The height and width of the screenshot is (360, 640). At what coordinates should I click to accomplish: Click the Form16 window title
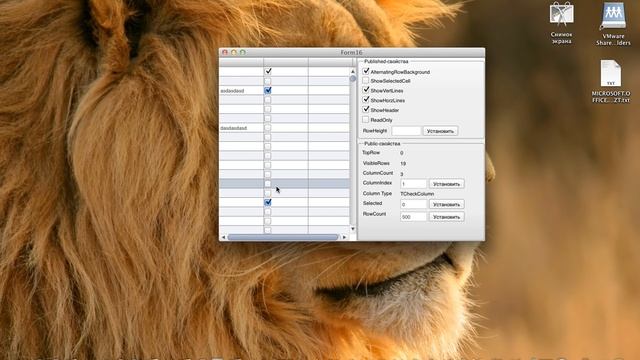pyautogui.click(x=351, y=52)
